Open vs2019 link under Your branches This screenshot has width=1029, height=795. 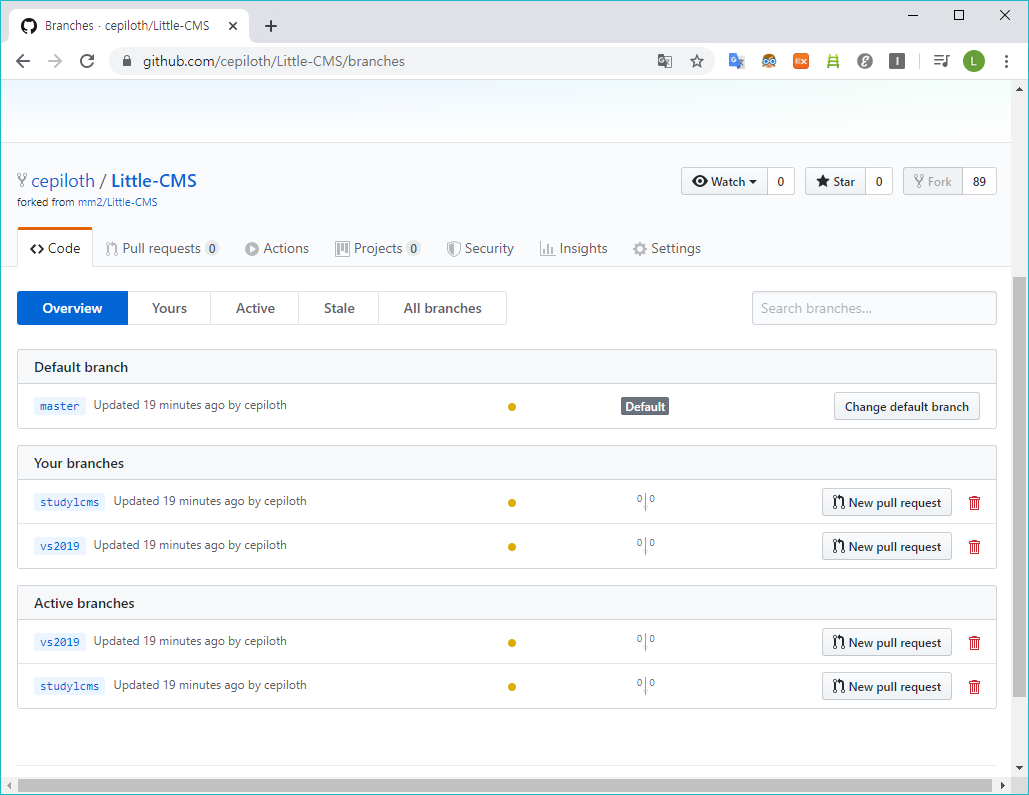click(x=60, y=546)
